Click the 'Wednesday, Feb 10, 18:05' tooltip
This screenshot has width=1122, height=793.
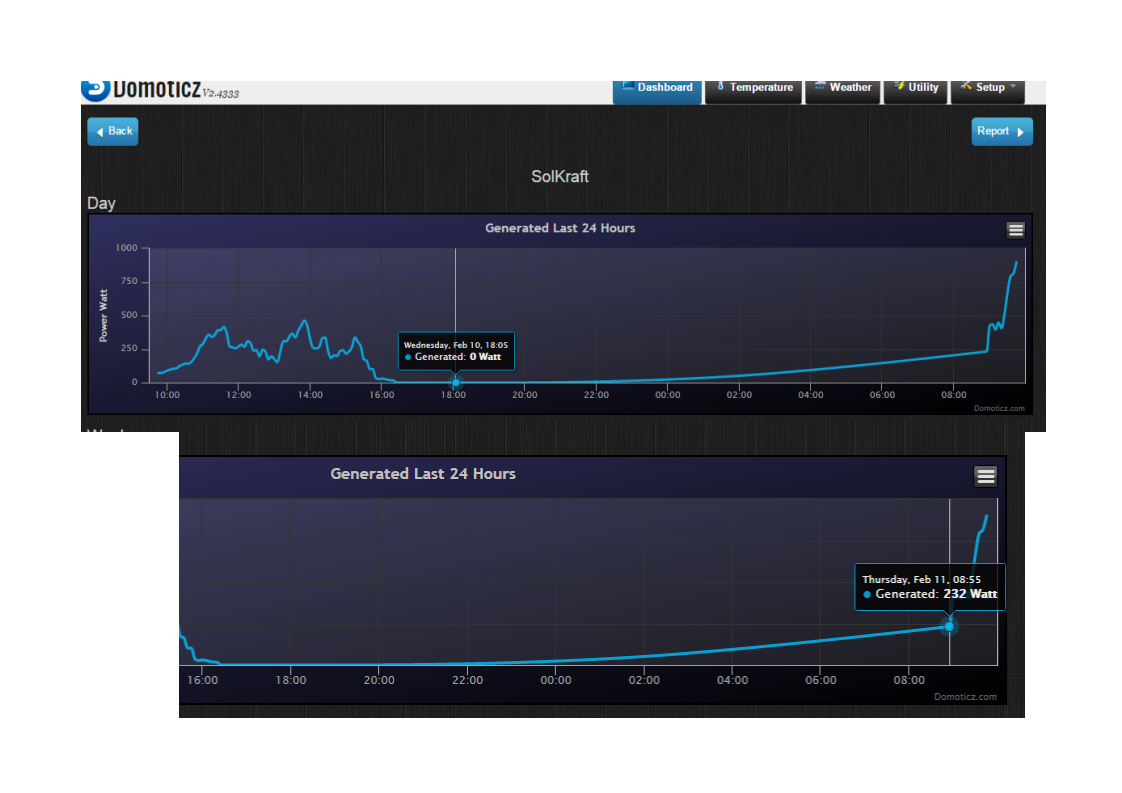(x=456, y=351)
